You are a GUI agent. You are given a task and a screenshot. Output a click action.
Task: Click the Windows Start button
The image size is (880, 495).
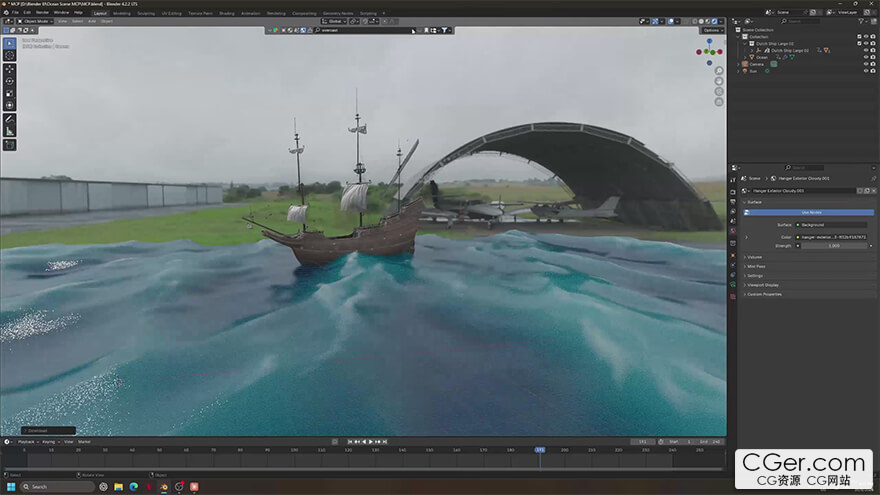click(x=11, y=487)
